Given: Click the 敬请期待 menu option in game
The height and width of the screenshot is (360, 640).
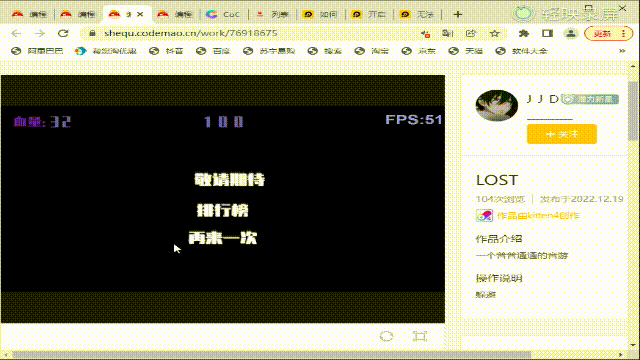Looking at the screenshot, I should click(x=229, y=180).
